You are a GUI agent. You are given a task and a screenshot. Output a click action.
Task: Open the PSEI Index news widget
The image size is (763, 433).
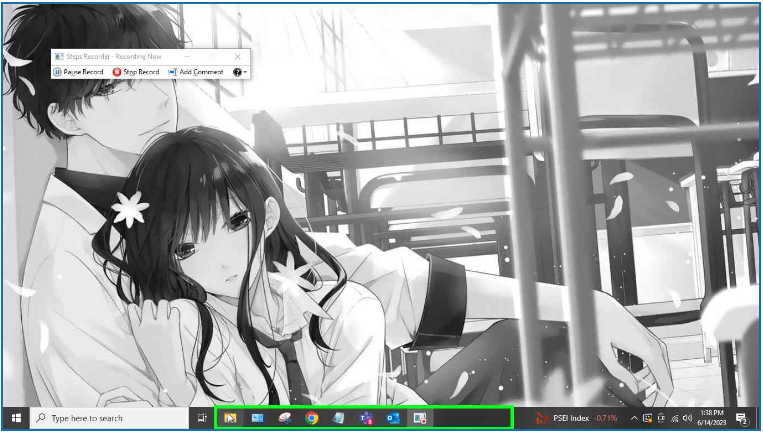(x=577, y=418)
